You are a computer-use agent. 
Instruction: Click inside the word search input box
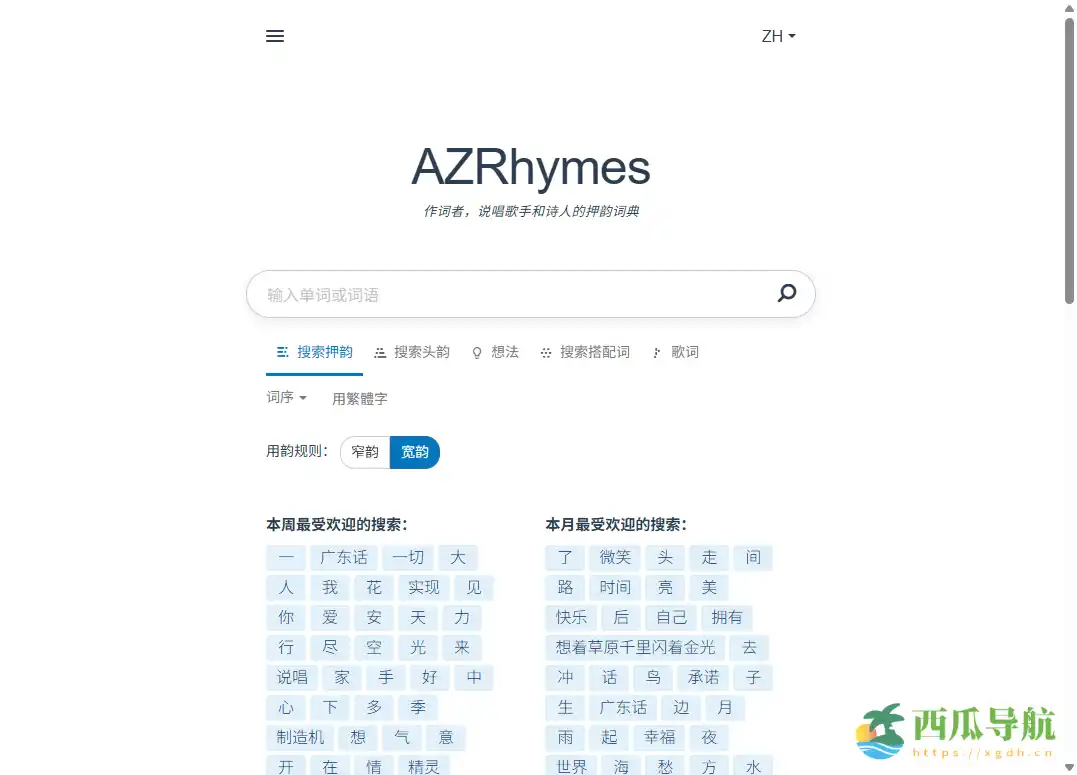[500, 293]
